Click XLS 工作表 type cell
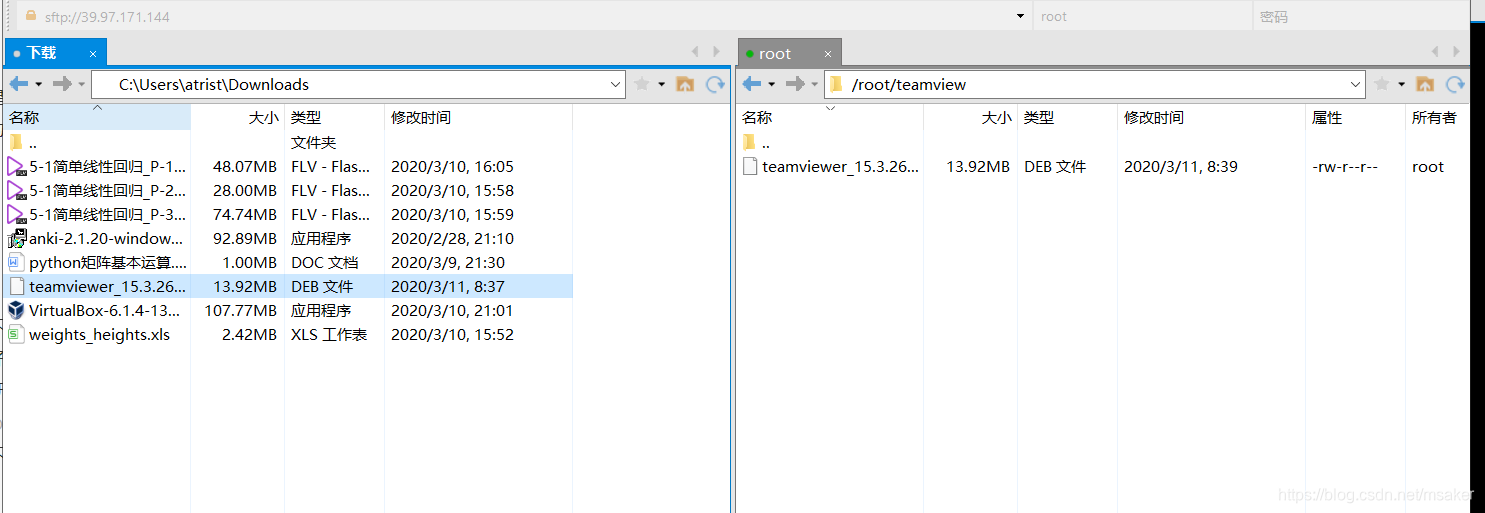1485x513 pixels. pos(329,335)
